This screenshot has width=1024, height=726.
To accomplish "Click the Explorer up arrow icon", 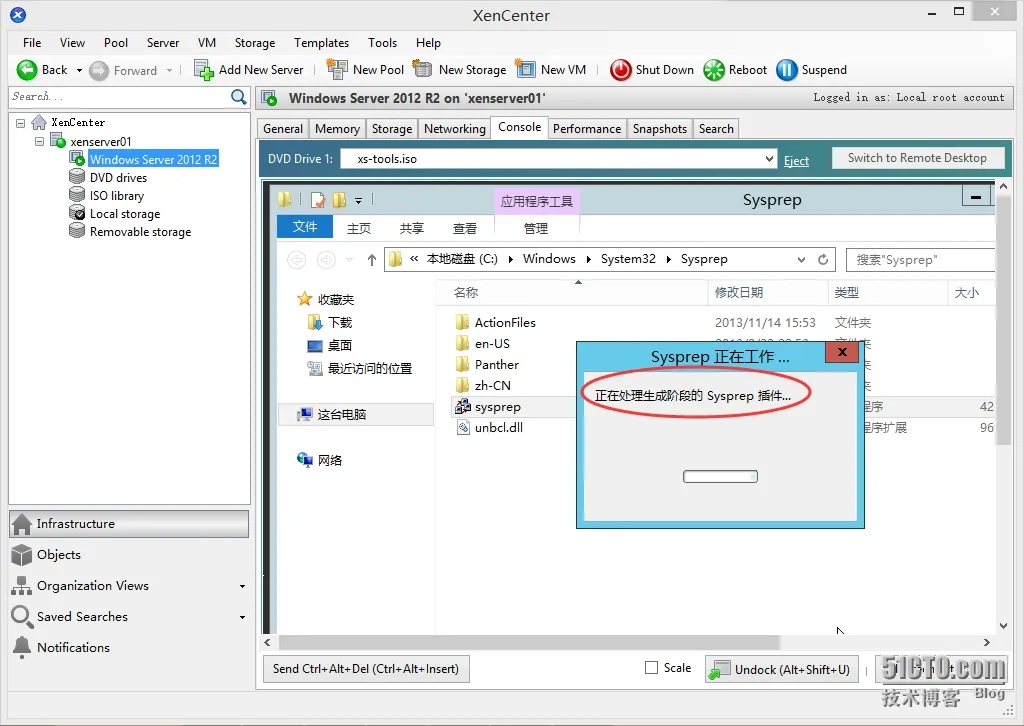I will pos(372,260).
